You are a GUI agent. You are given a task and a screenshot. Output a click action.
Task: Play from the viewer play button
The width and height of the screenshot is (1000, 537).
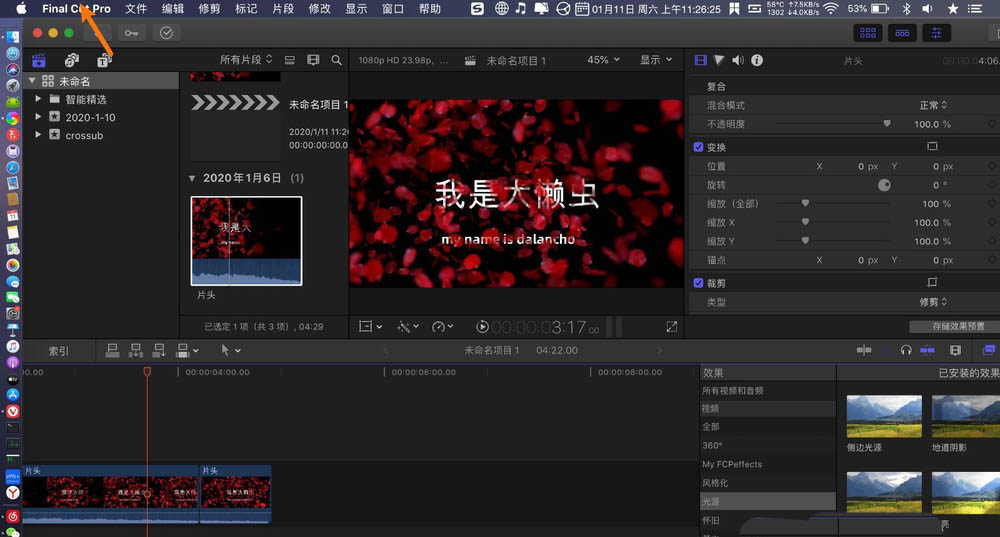[482, 327]
